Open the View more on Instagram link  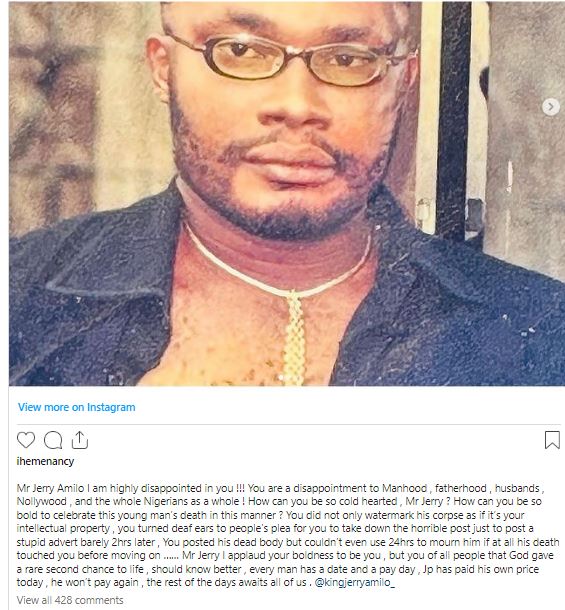[77, 407]
